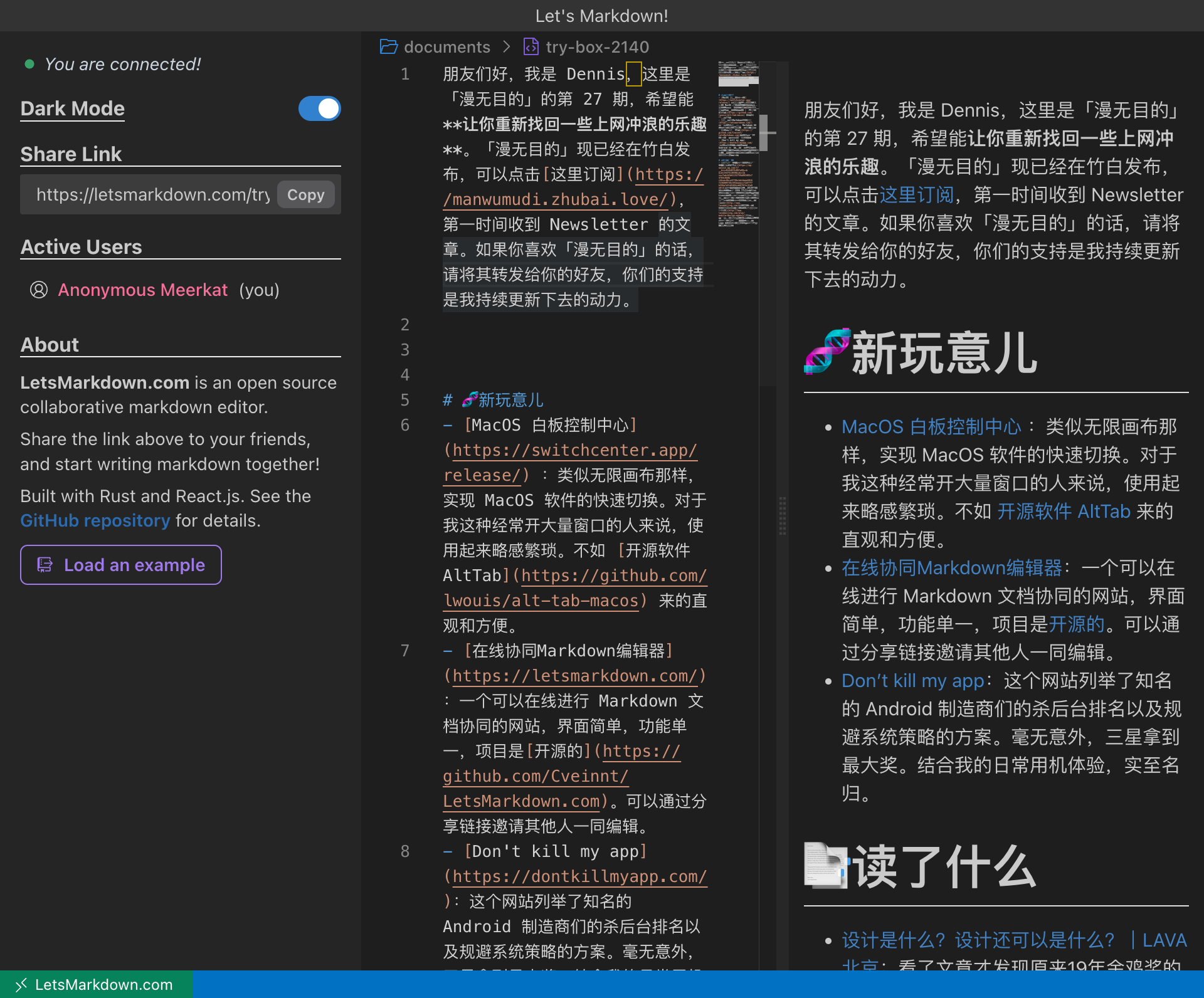1204x998 pixels.
Task: Click Load an example button
Action: [x=121, y=565]
